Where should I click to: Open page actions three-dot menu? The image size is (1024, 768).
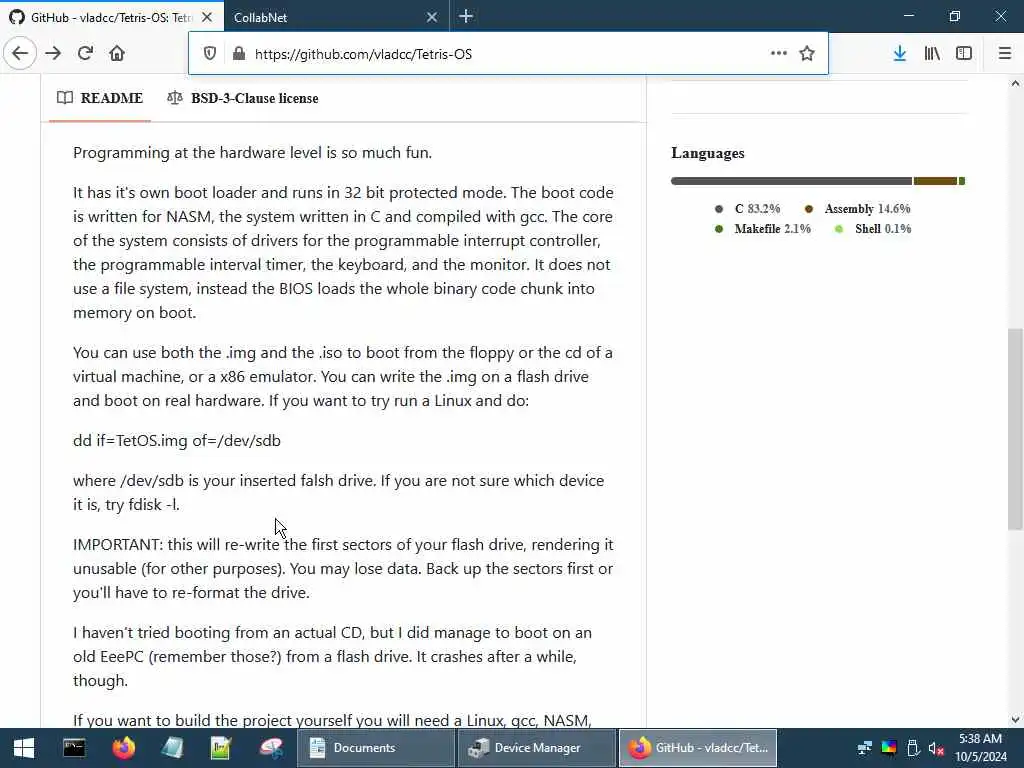(778, 54)
